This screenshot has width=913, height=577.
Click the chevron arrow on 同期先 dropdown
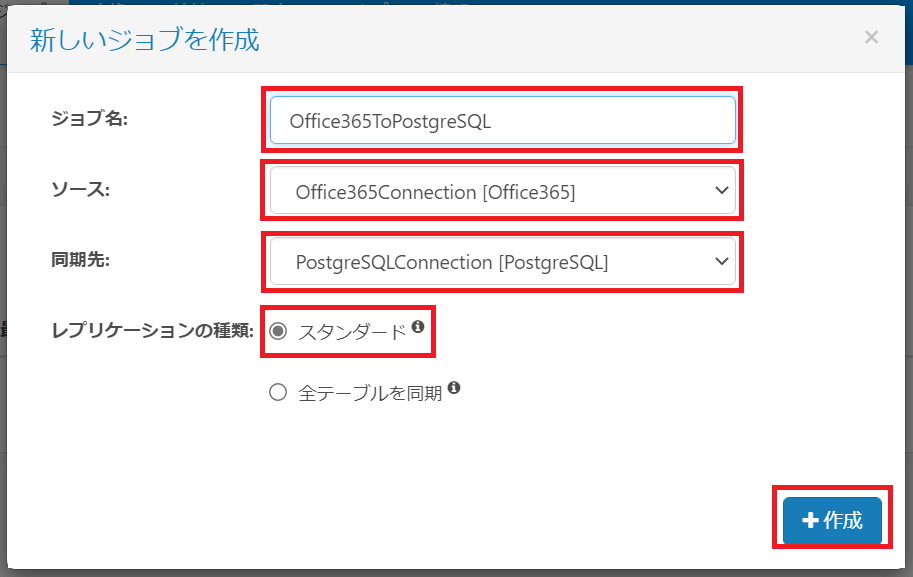coord(722,262)
